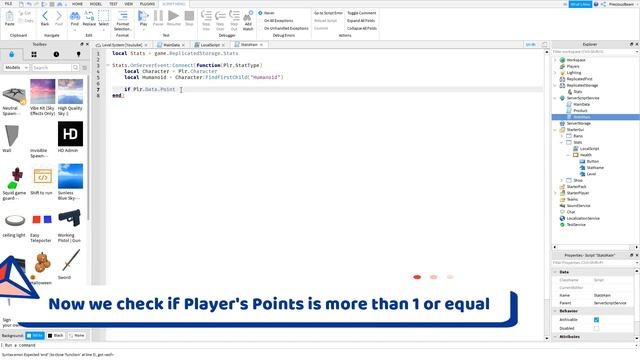Image resolution: width=640 pixels, height=360 pixels.
Task: Switch to the LocalScript editor tab
Action: tap(210, 44)
